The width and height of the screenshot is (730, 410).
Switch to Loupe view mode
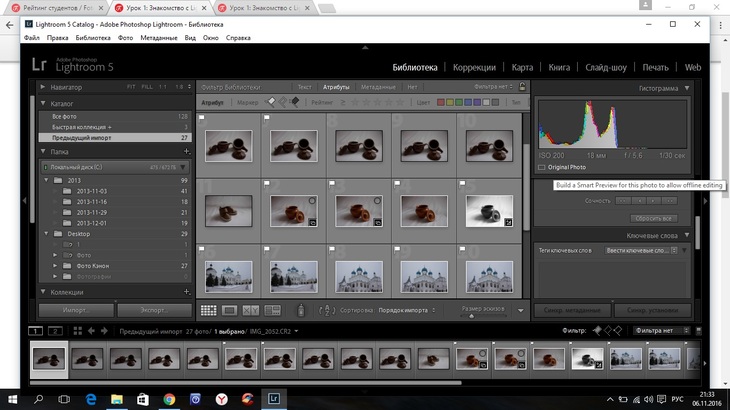[x=229, y=311]
